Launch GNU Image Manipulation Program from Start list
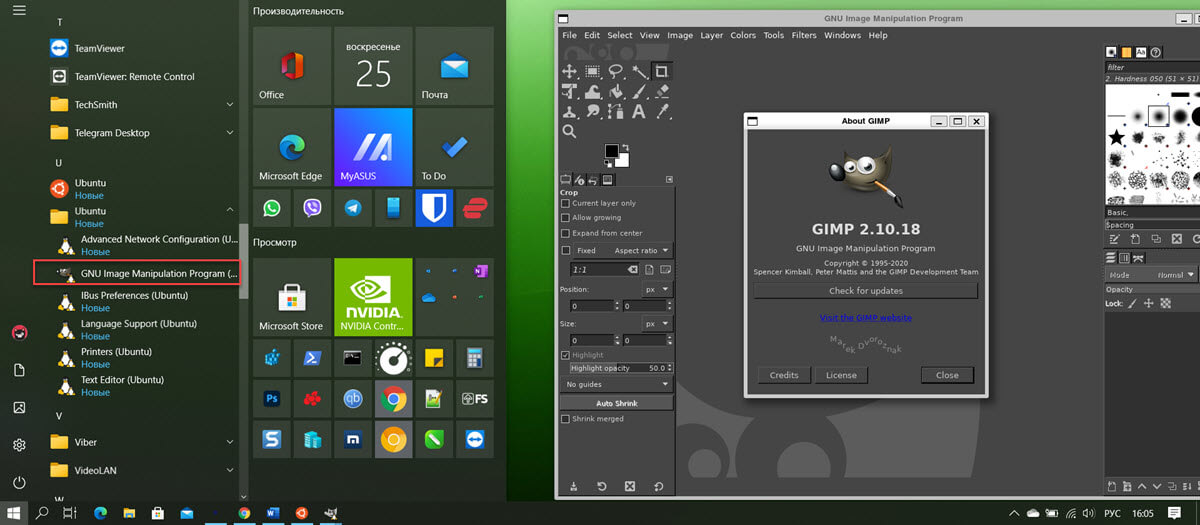The width and height of the screenshot is (1200, 525). click(137, 272)
